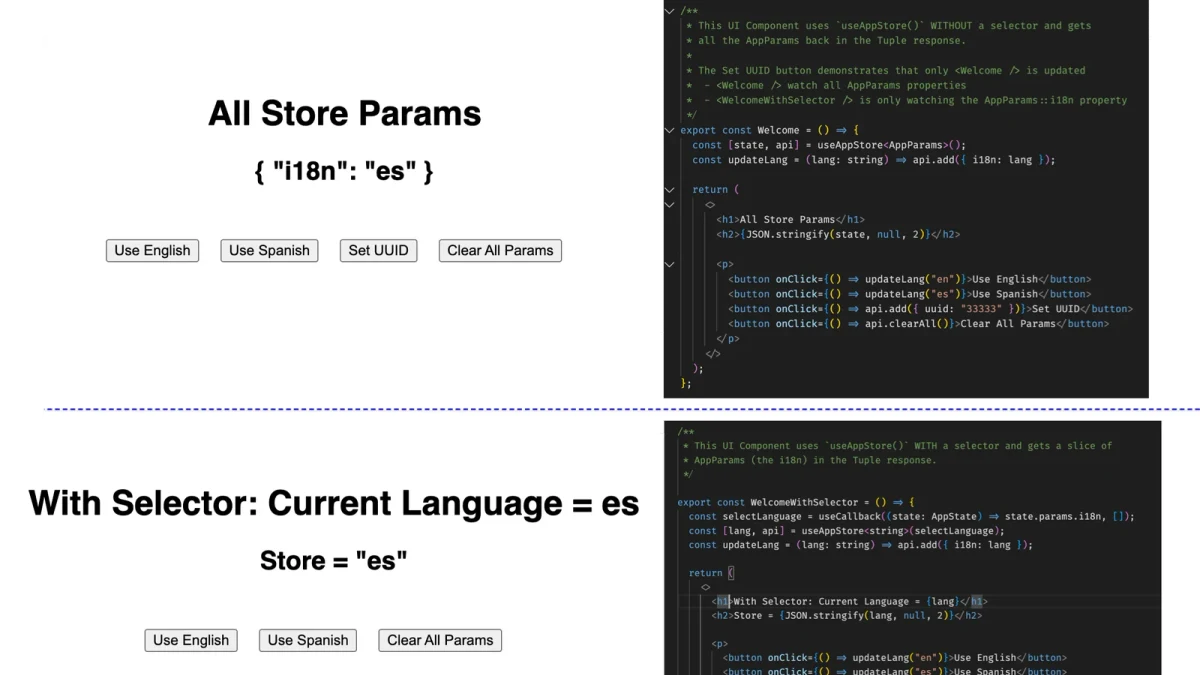Click Use Spanish under All Store Params
The height and width of the screenshot is (675, 1200).
coord(269,250)
